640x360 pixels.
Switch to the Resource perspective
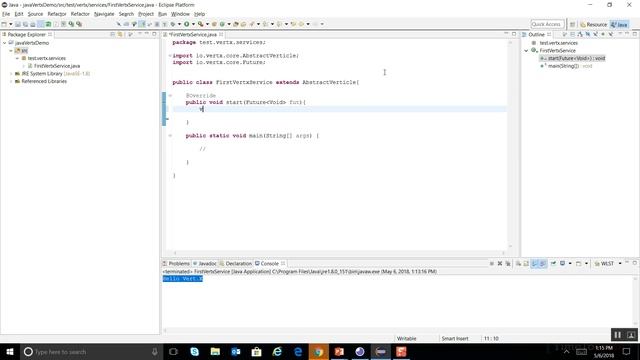pos(594,24)
